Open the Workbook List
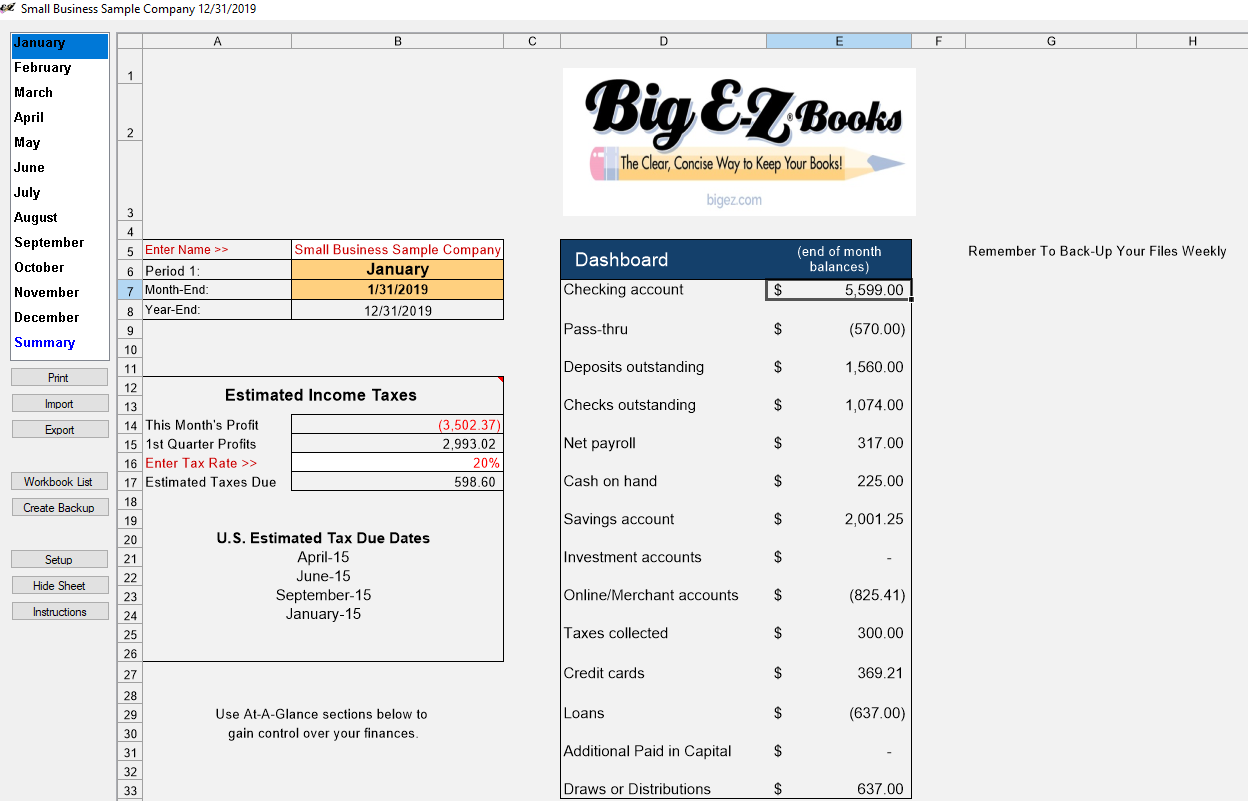 pyautogui.click(x=59, y=482)
